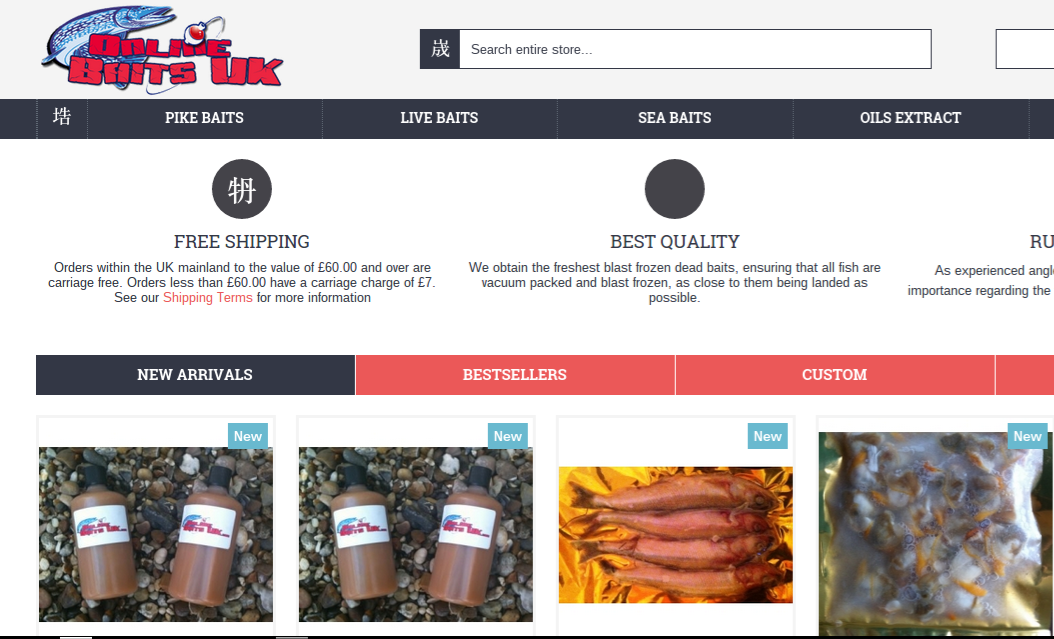Open the Pike Baits menu
The width and height of the screenshot is (1054, 639).
pyautogui.click(x=204, y=118)
